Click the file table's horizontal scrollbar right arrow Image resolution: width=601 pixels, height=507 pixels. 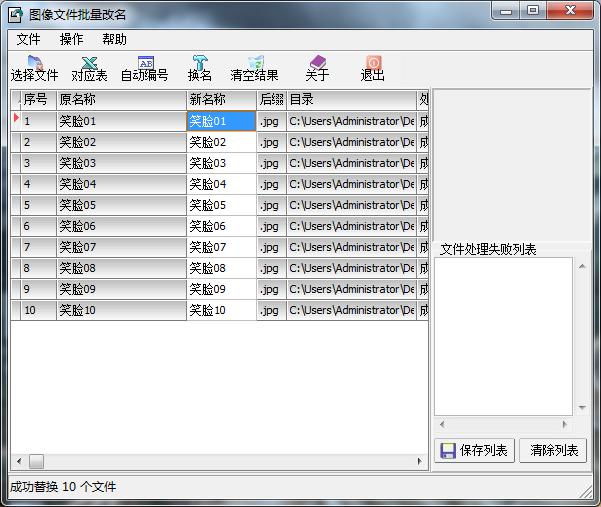[420, 462]
